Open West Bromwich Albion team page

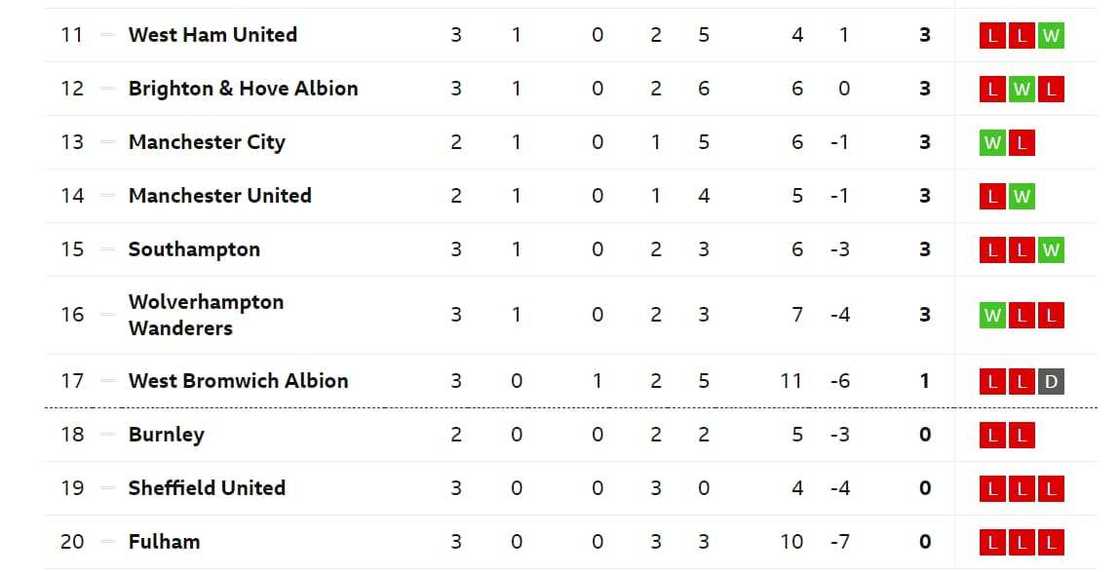(238, 381)
